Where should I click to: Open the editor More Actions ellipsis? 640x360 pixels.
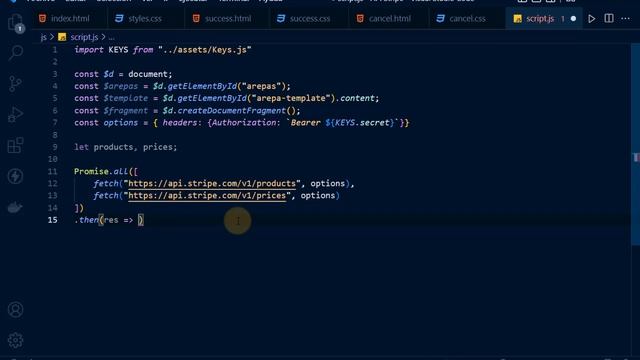coord(625,19)
